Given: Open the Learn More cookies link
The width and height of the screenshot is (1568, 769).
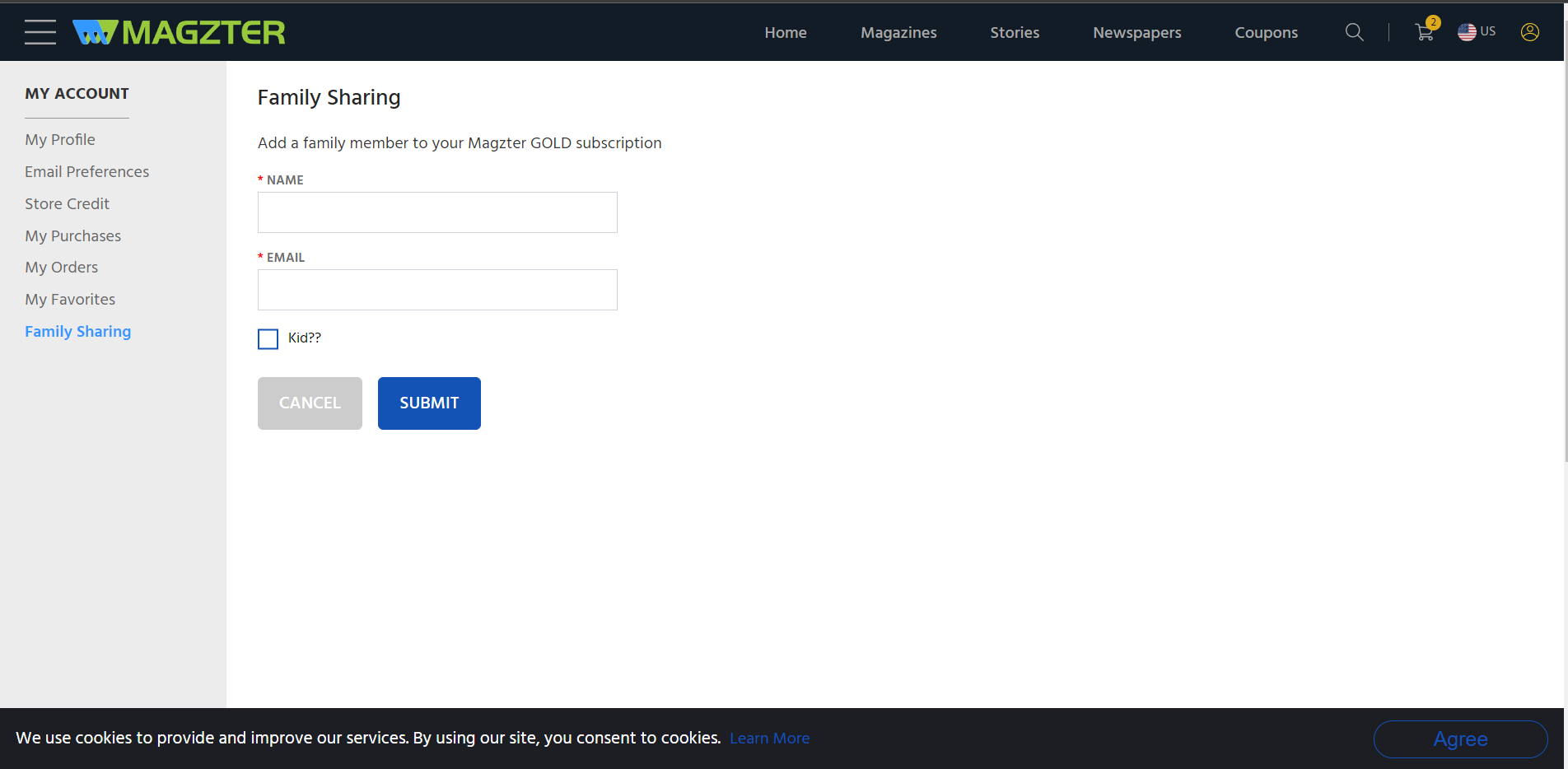Looking at the screenshot, I should pyautogui.click(x=769, y=739).
